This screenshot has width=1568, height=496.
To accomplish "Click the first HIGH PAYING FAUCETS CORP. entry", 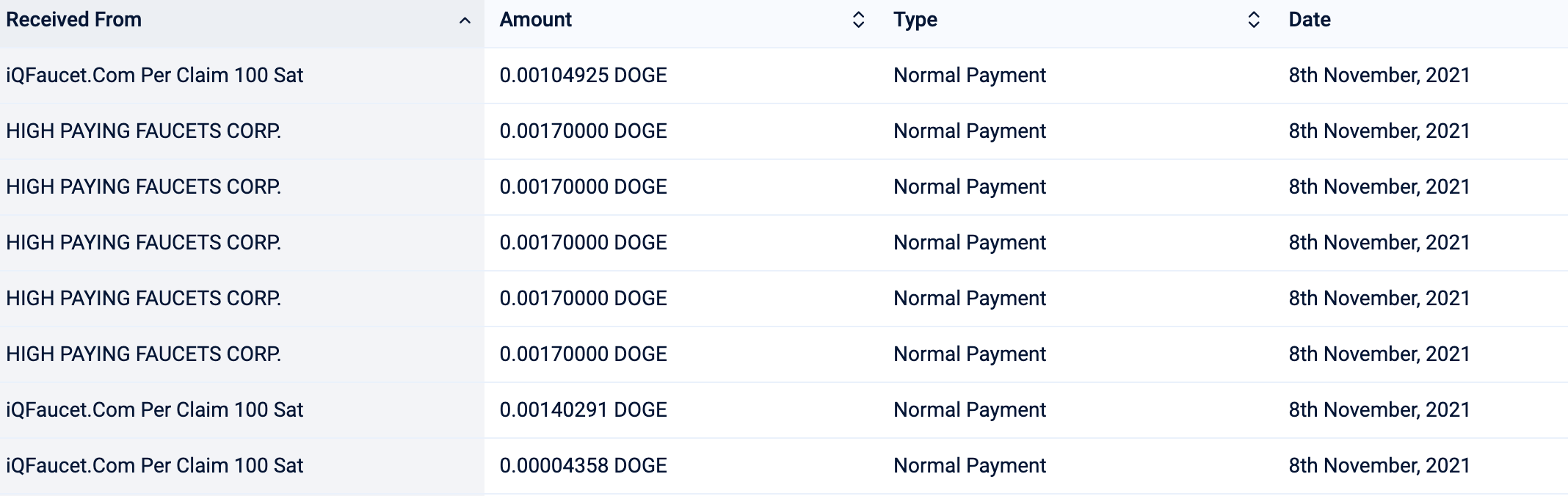I will coord(143,131).
